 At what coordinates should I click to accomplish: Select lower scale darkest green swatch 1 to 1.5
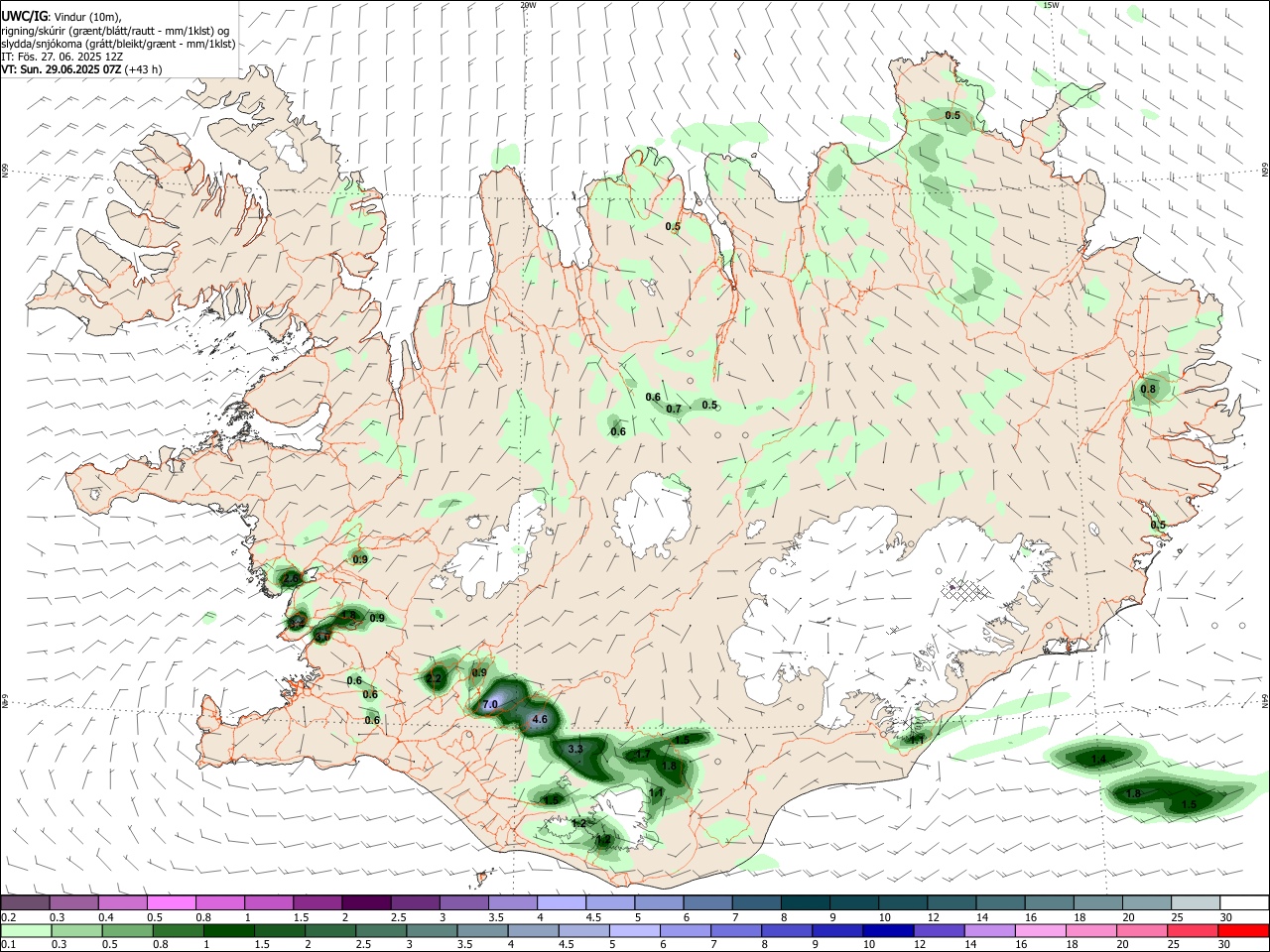[x=229, y=931]
